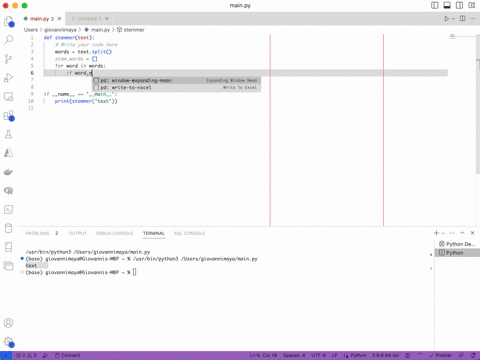Viewport: 480px width, 360px height.
Task: Click the stemmer breadcrumb symbol
Action: (x=134, y=30)
